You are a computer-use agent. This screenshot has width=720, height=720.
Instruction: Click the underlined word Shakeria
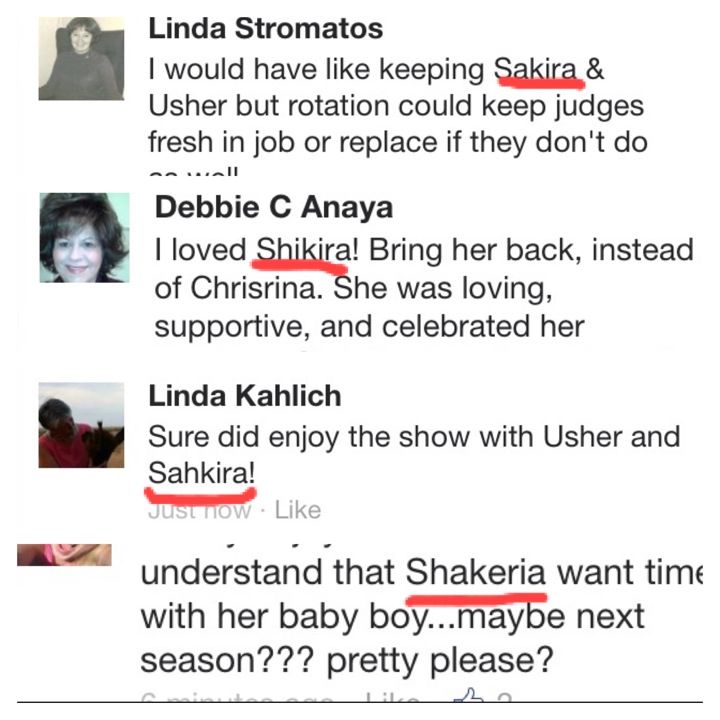(x=476, y=572)
